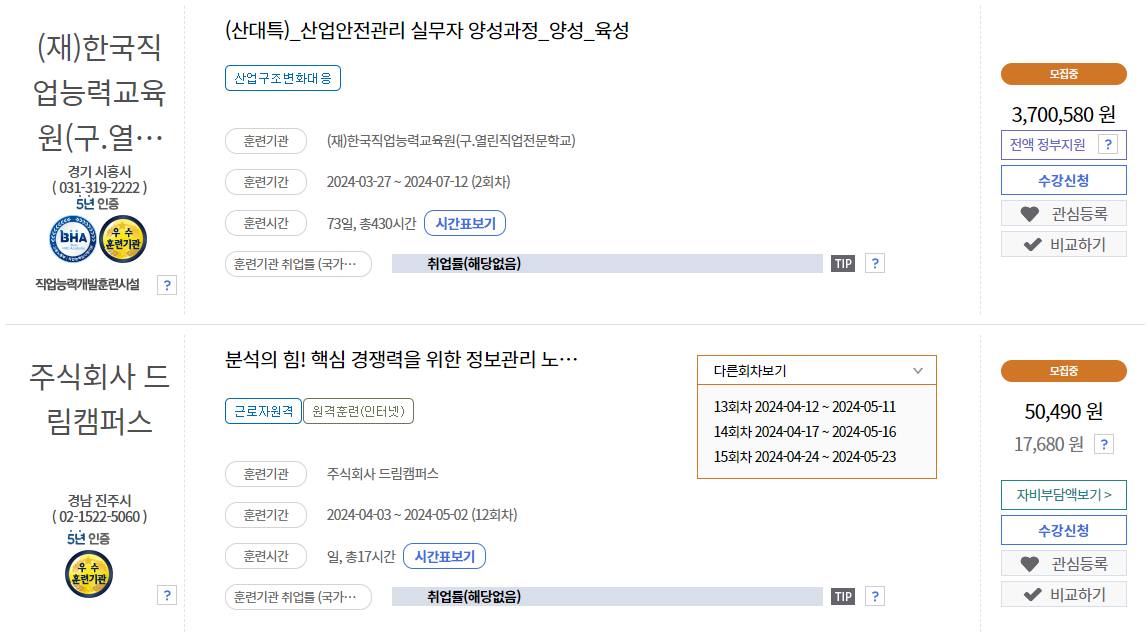This screenshot has height=633, width=1148.
Task: Click the 우수훈련기관 gold badge for 드림캠퍼스
Action: (90, 574)
